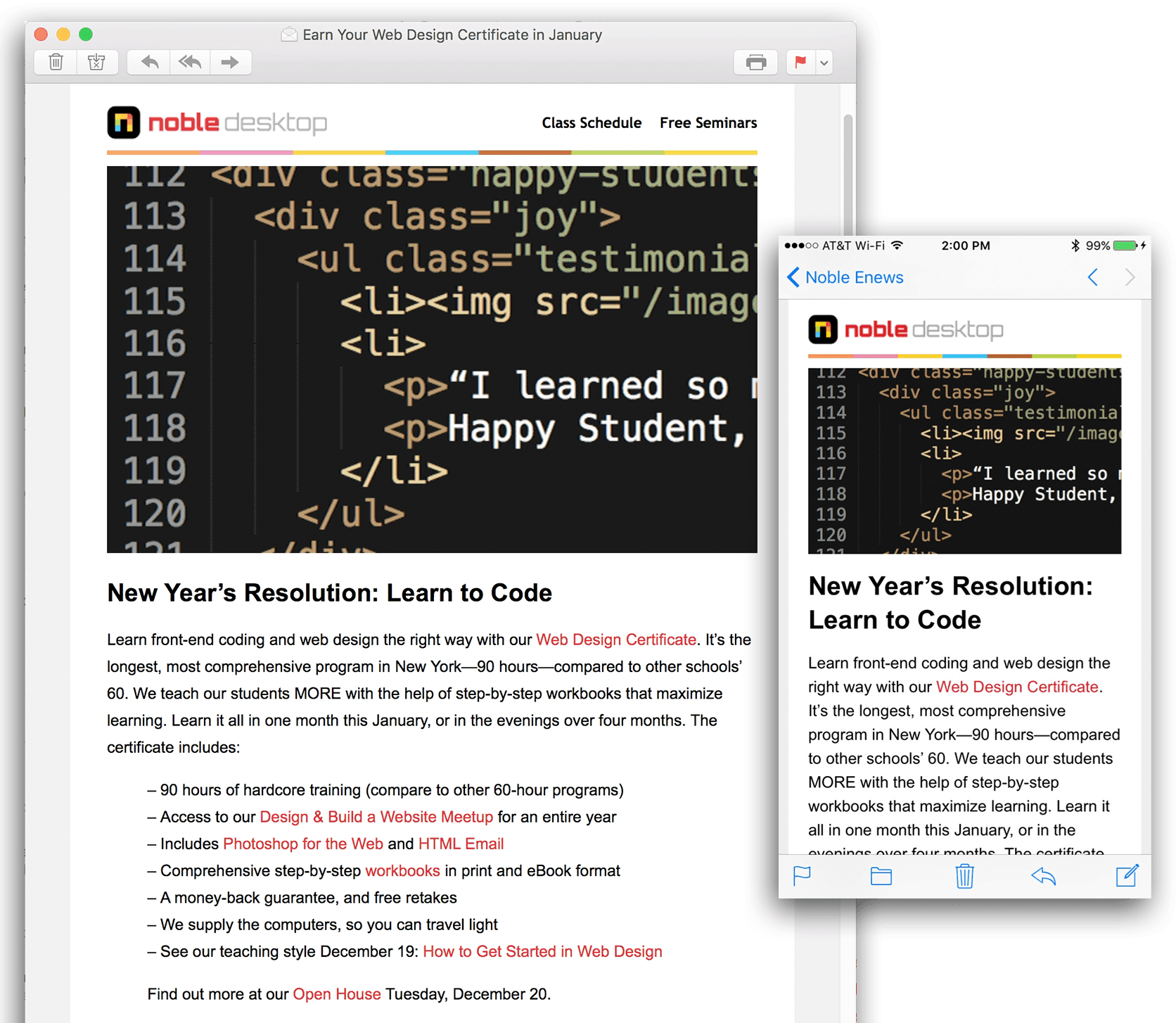The height and width of the screenshot is (1023, 1176).
Task: Open Design & Build a Website Meetup link
Action: pyautogui.click(x=376, y=817)
